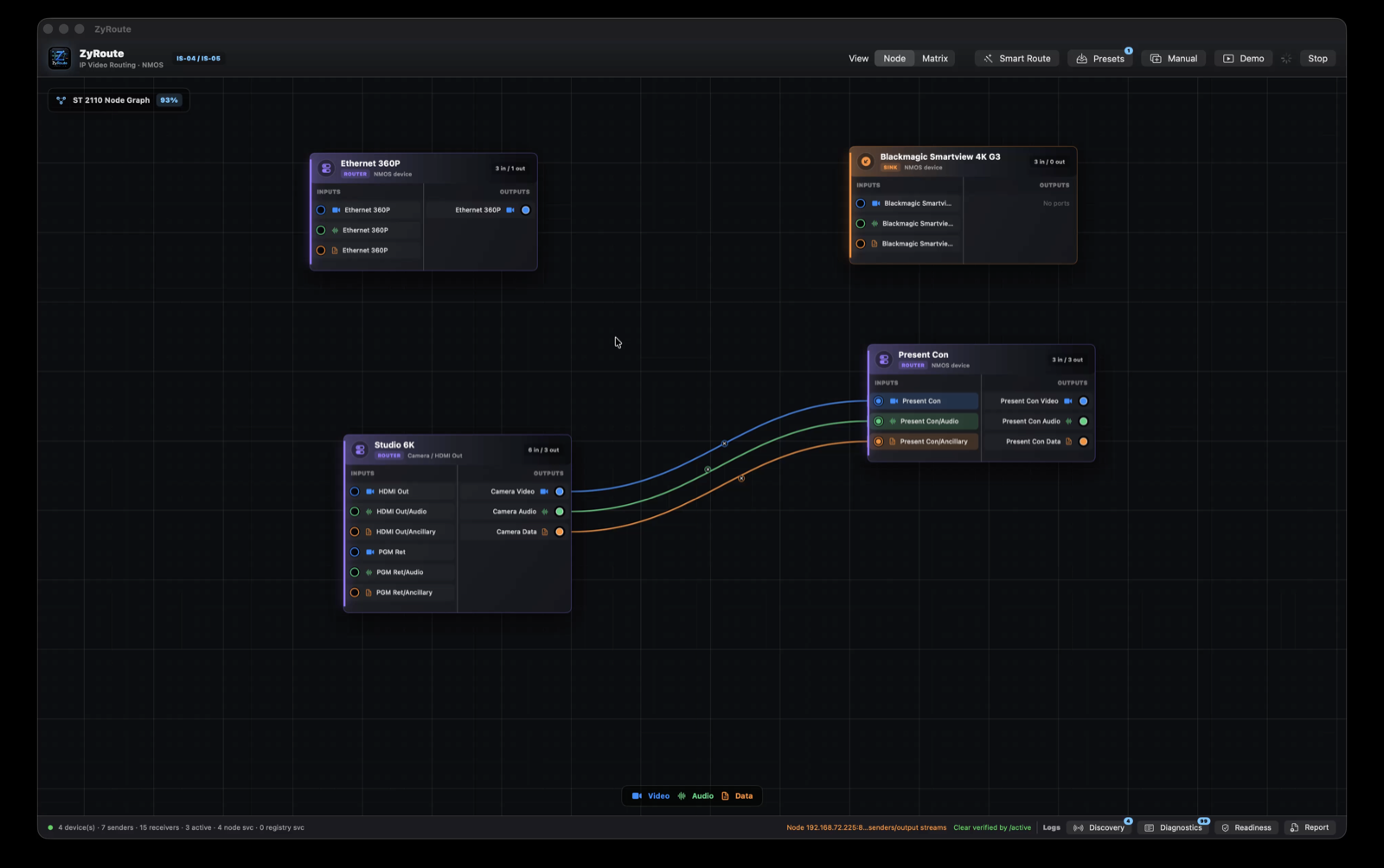Viewport: 1384px width, 868px height.
Task: Click the Present Con Audio output port
Action: click(x=1084, y=421)
